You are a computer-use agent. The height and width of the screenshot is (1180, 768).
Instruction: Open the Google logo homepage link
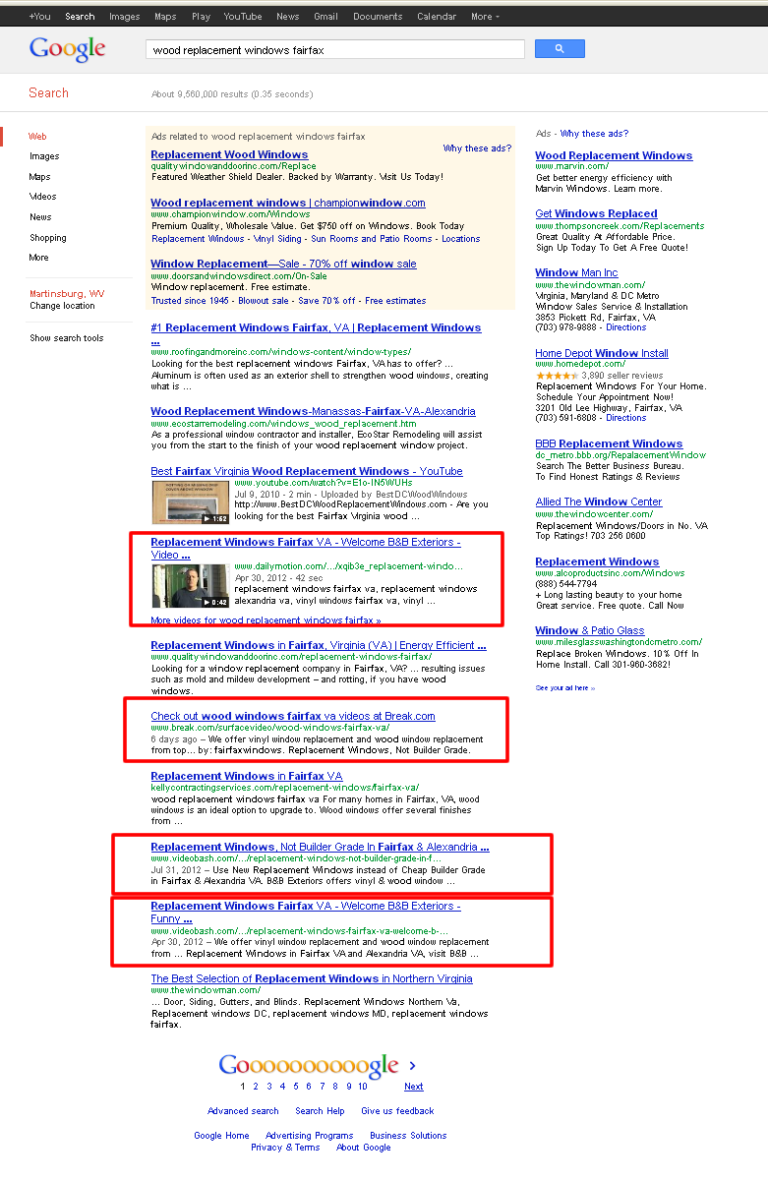coord(67,50)
